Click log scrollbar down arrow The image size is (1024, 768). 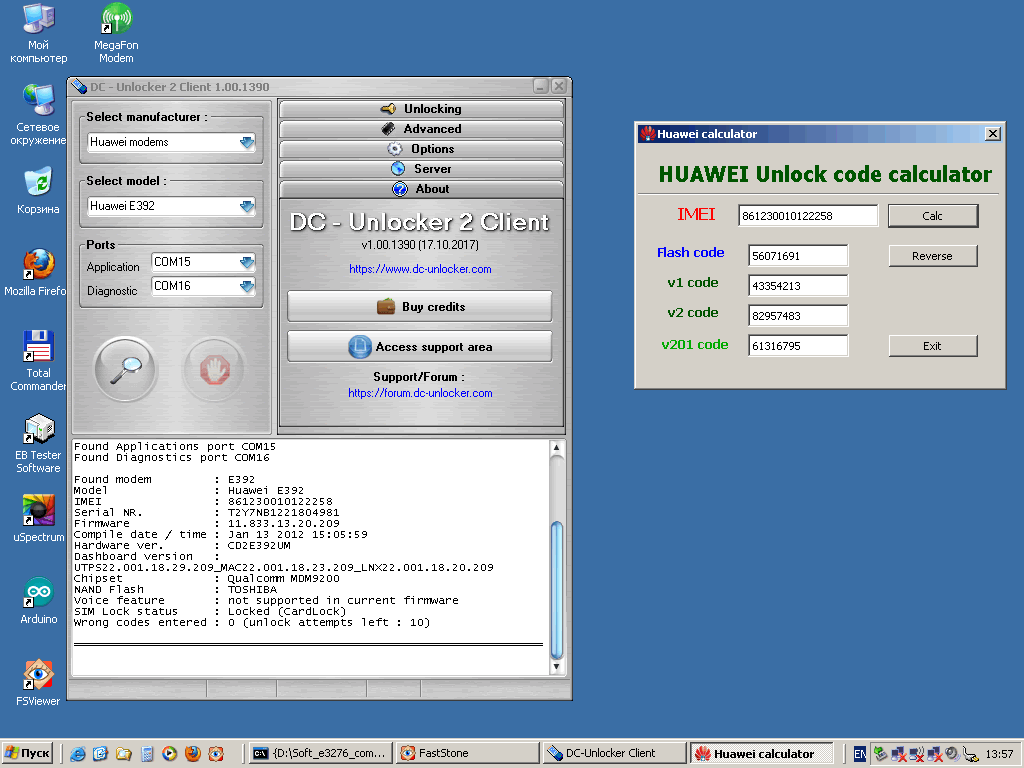click(x=556, y=667)
